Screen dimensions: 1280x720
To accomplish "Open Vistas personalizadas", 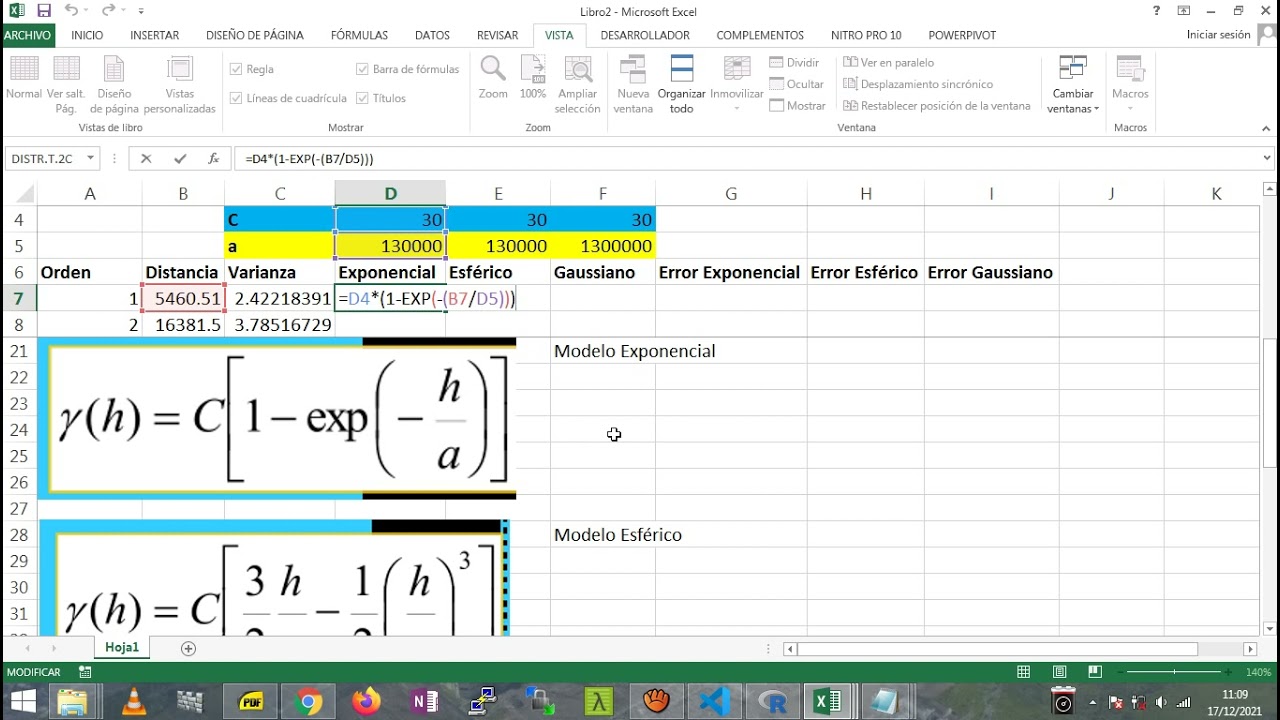I will tap(180, 84).
